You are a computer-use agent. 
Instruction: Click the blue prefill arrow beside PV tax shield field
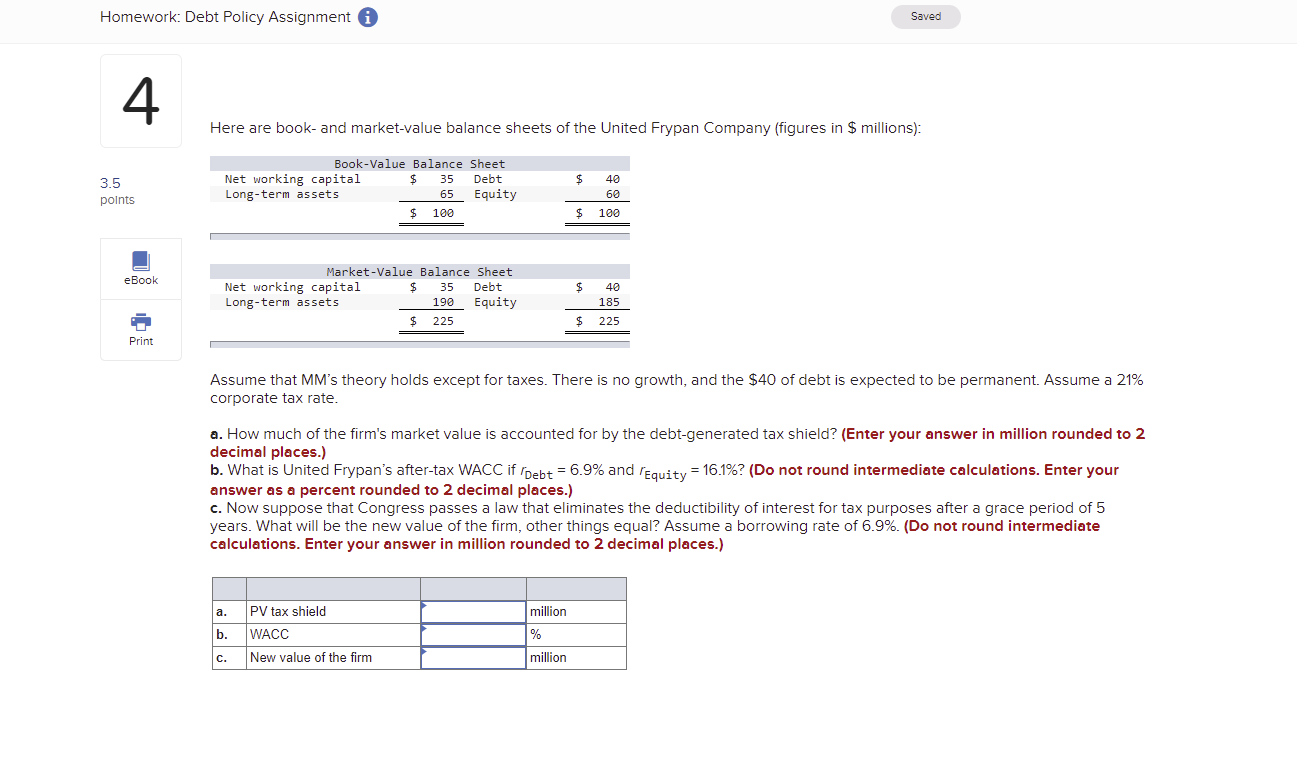click(426, 606)
